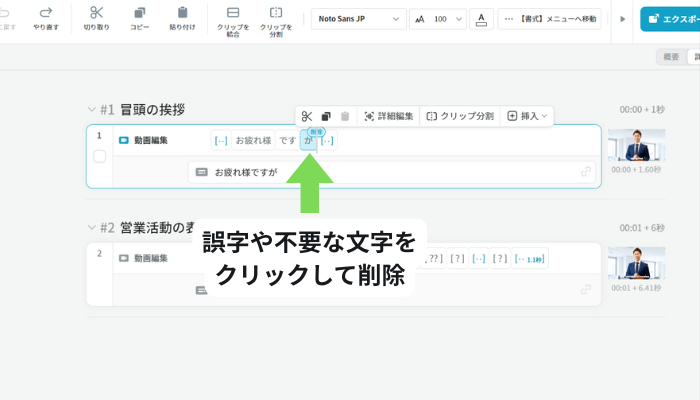Select the です word chip
The width and height of the screenshot is (700, 400).
pos(288,141)
